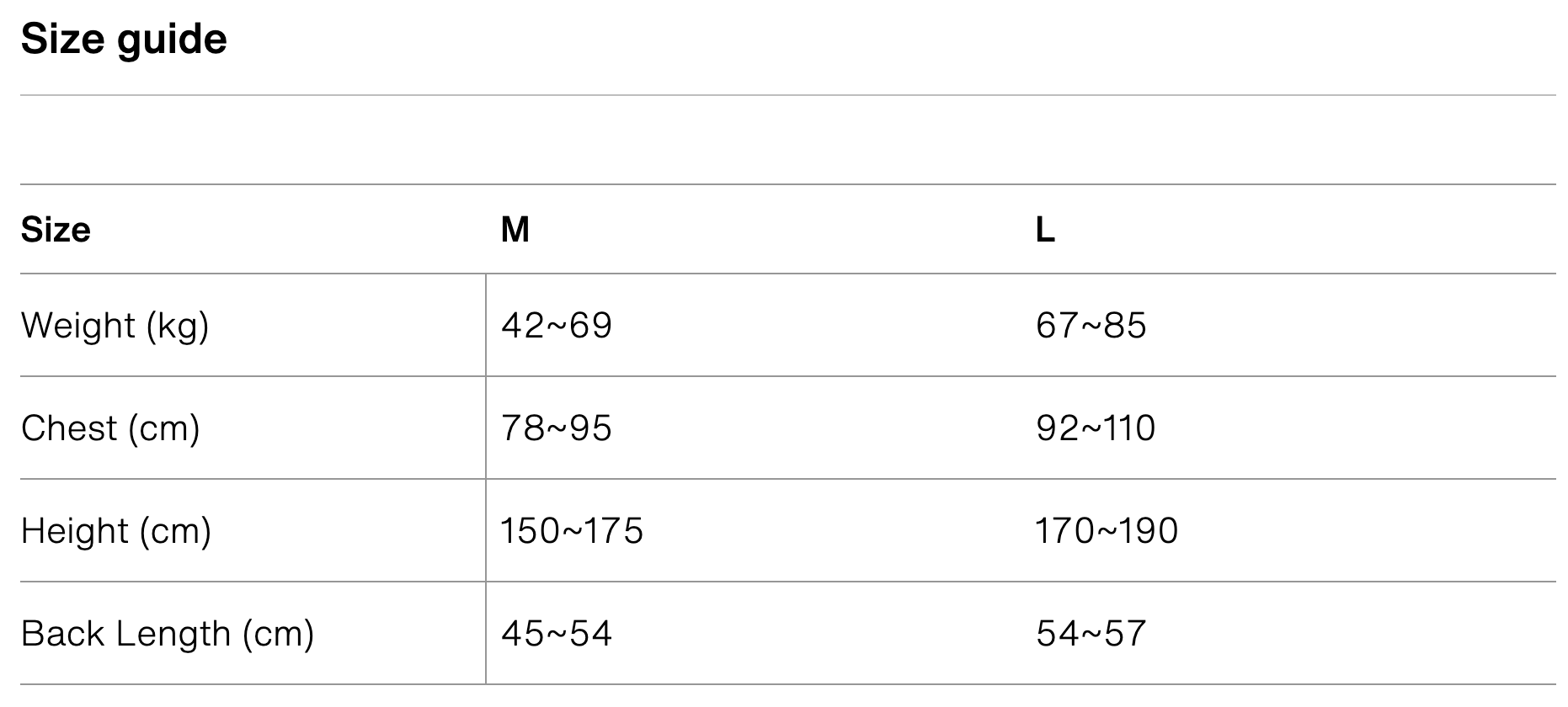Click the M back length value 45~54

point(556,634)
